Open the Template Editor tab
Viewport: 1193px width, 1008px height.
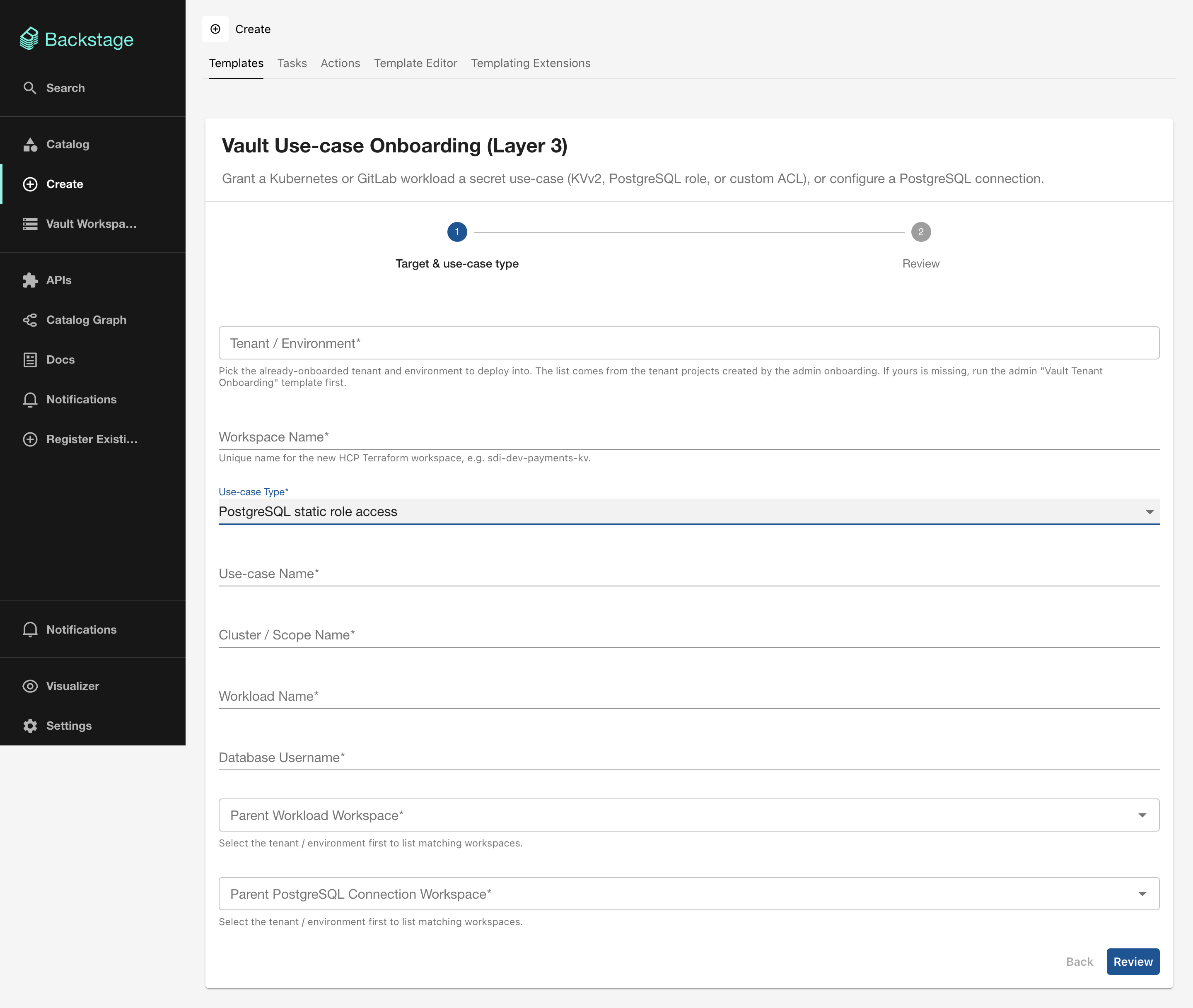[x=415, y=63]
